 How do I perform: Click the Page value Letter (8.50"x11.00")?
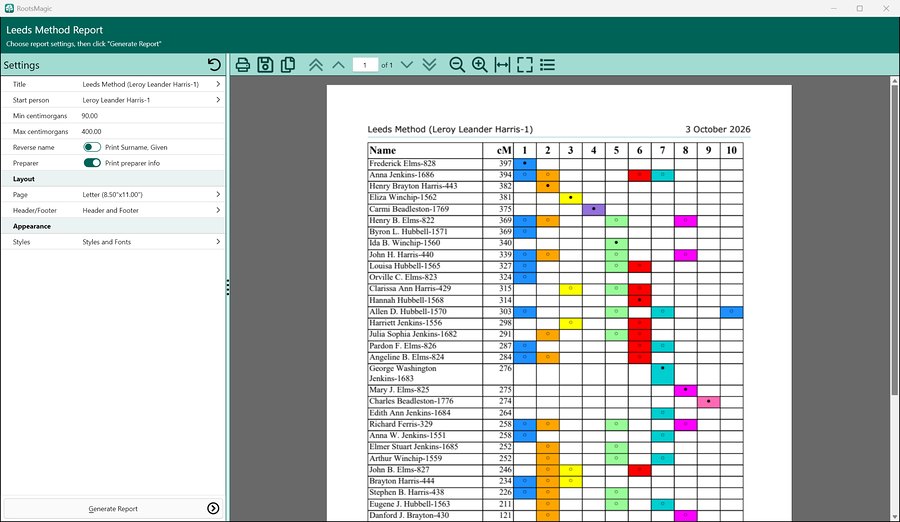112,195
